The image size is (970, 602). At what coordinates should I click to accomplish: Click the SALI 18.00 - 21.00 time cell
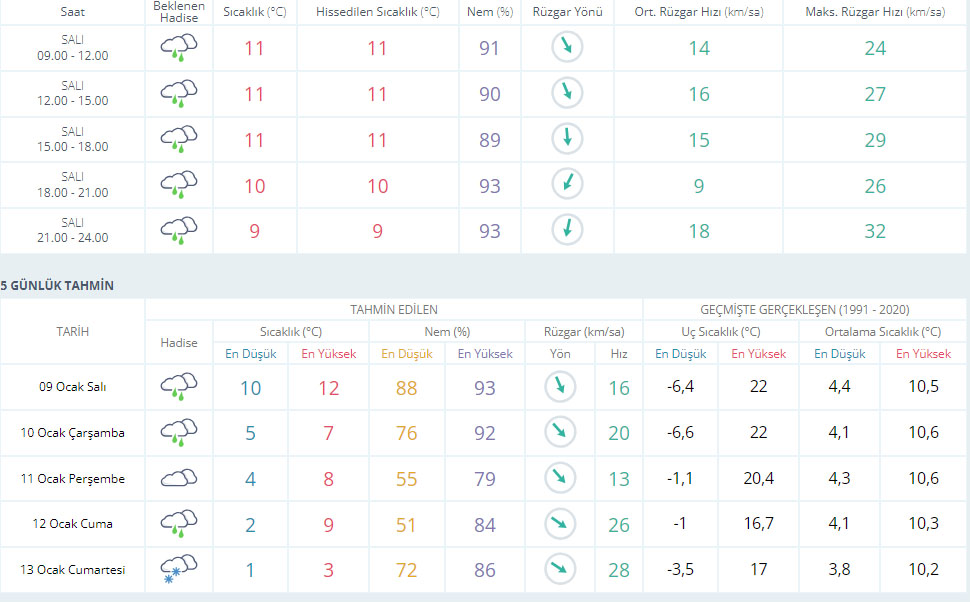[x=72, y=185]
